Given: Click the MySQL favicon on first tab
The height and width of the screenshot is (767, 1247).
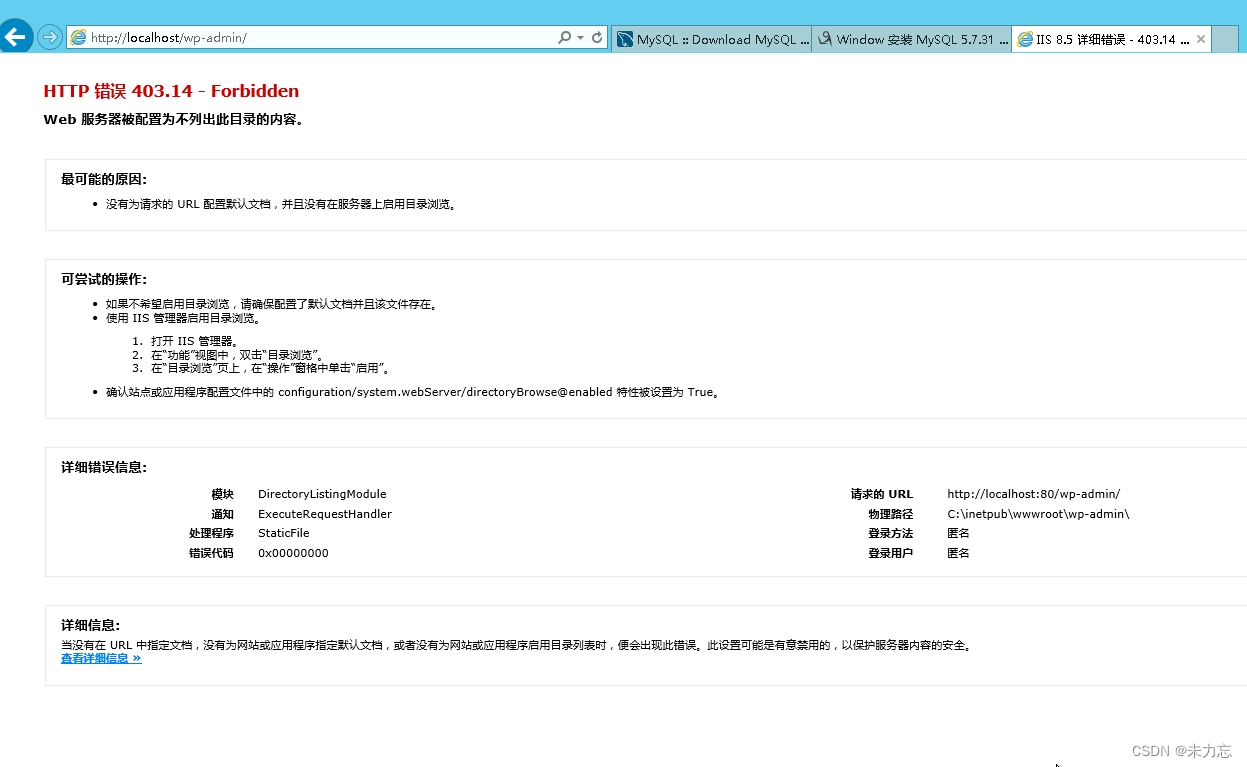Looking at the screenshot, I should coord(625,40).
